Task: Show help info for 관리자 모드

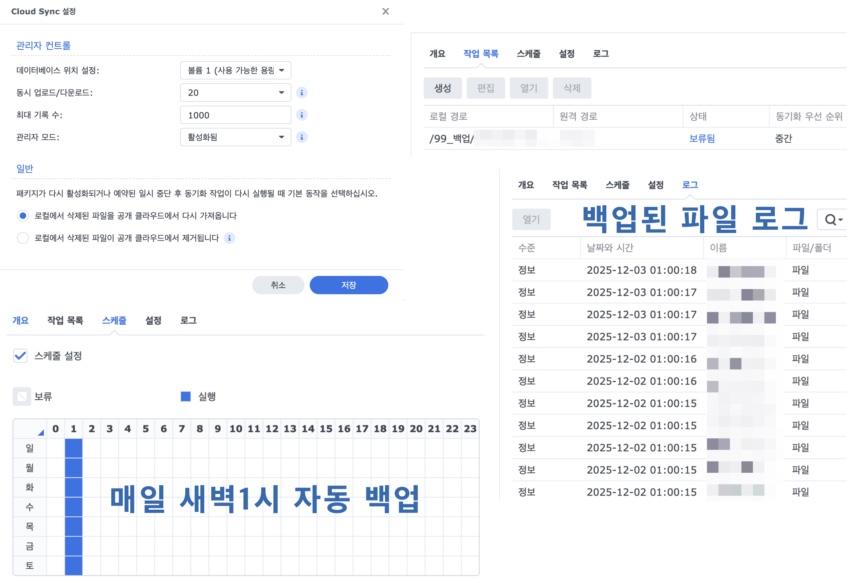Action: pyautogui.click(x=302, y=137)
